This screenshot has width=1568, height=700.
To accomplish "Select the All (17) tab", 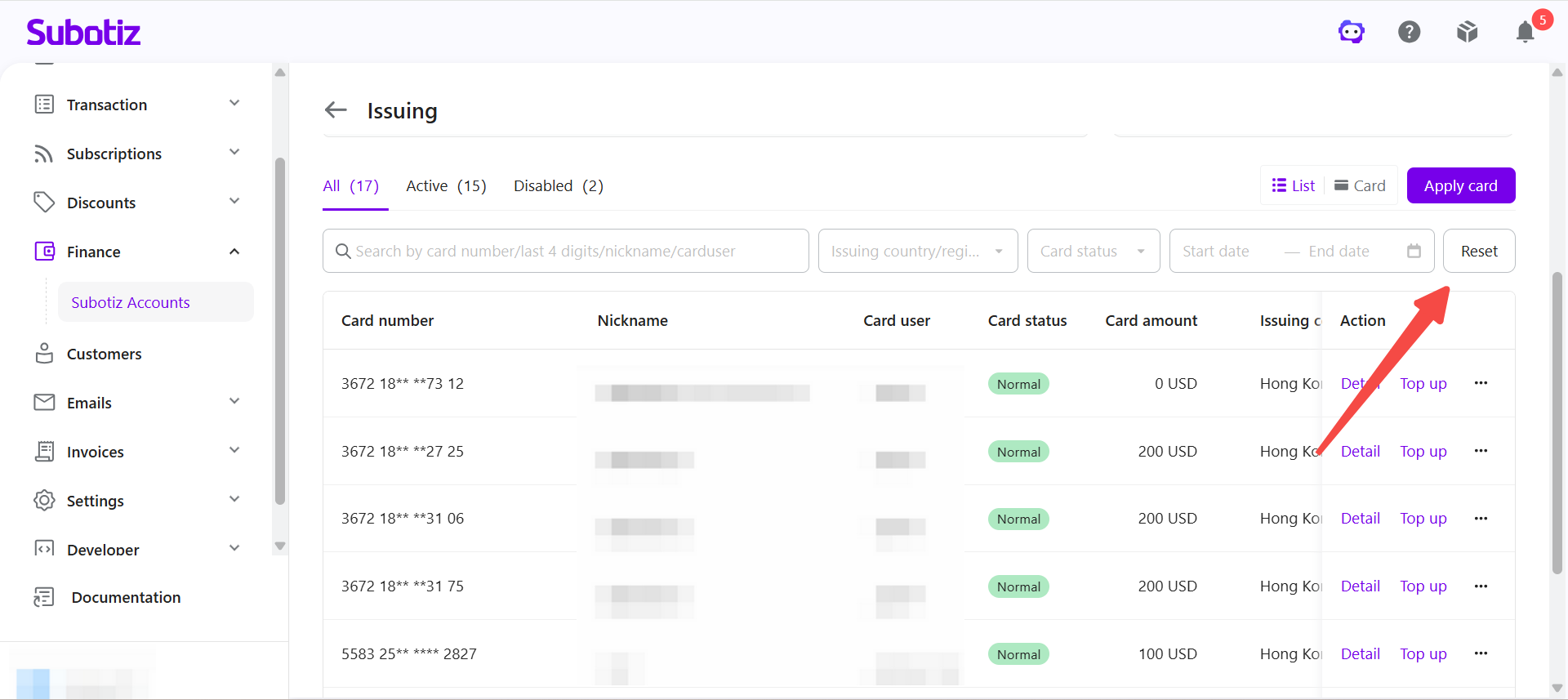I will point(351,185).
